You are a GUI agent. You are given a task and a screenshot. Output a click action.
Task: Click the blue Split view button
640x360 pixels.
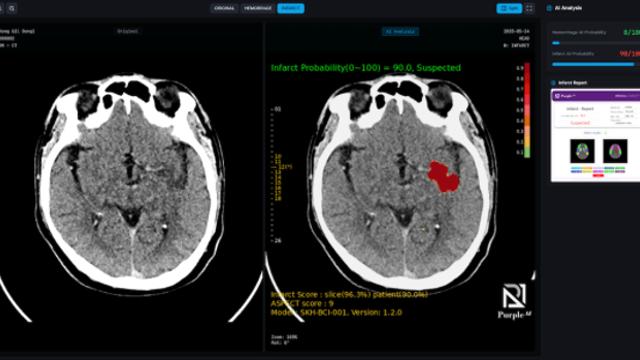(509, 8)
